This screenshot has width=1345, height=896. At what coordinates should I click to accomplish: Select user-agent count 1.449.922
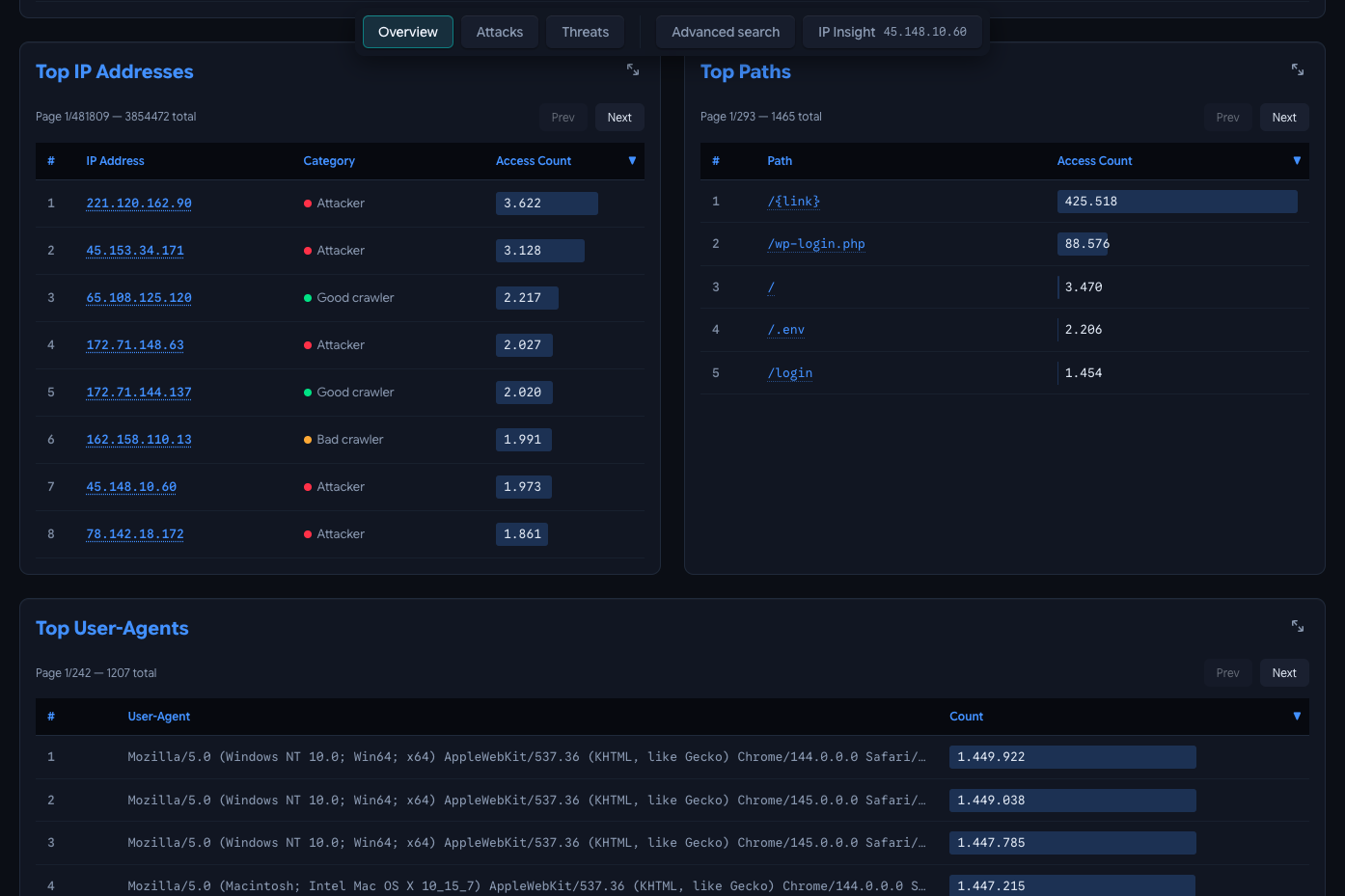1073,757
